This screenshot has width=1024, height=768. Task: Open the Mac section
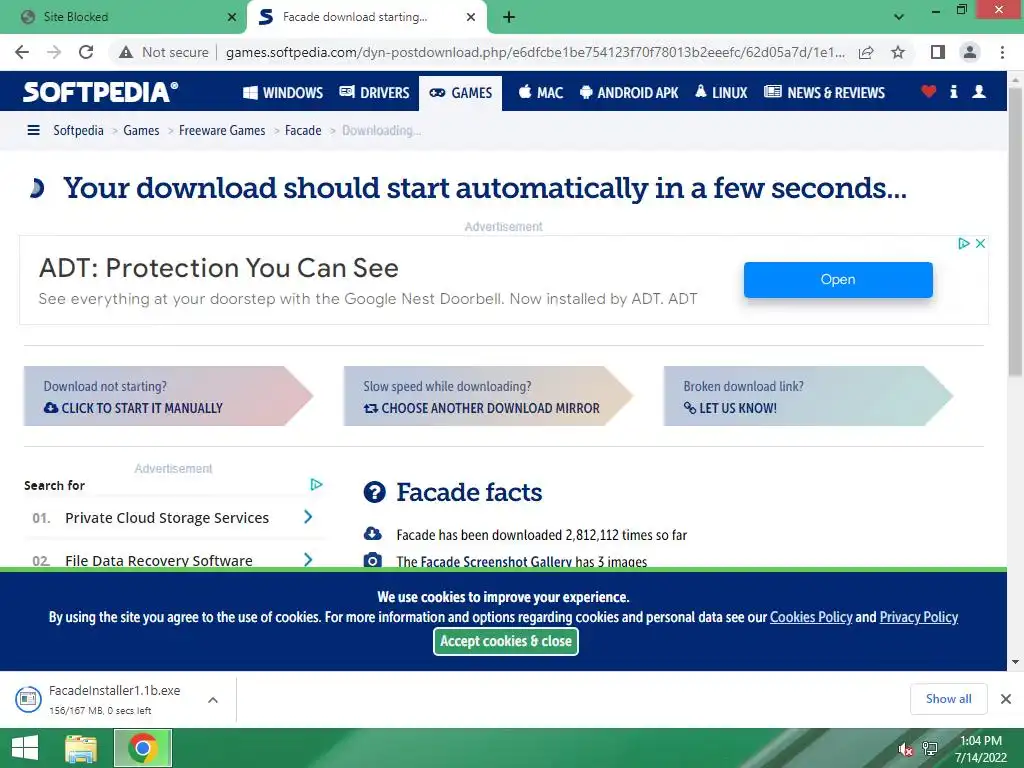541,93
